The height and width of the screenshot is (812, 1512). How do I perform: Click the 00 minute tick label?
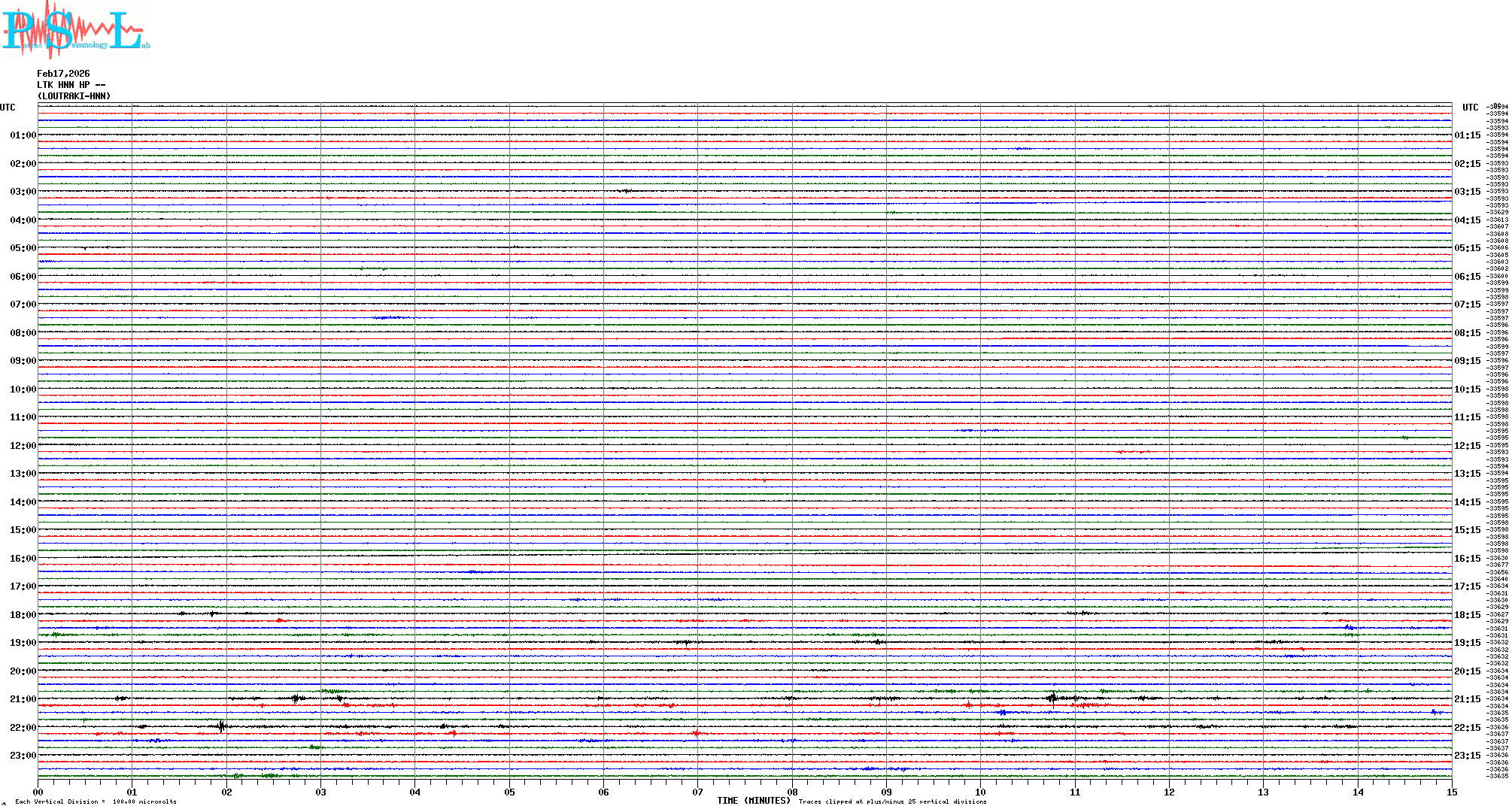click(38, 792)
